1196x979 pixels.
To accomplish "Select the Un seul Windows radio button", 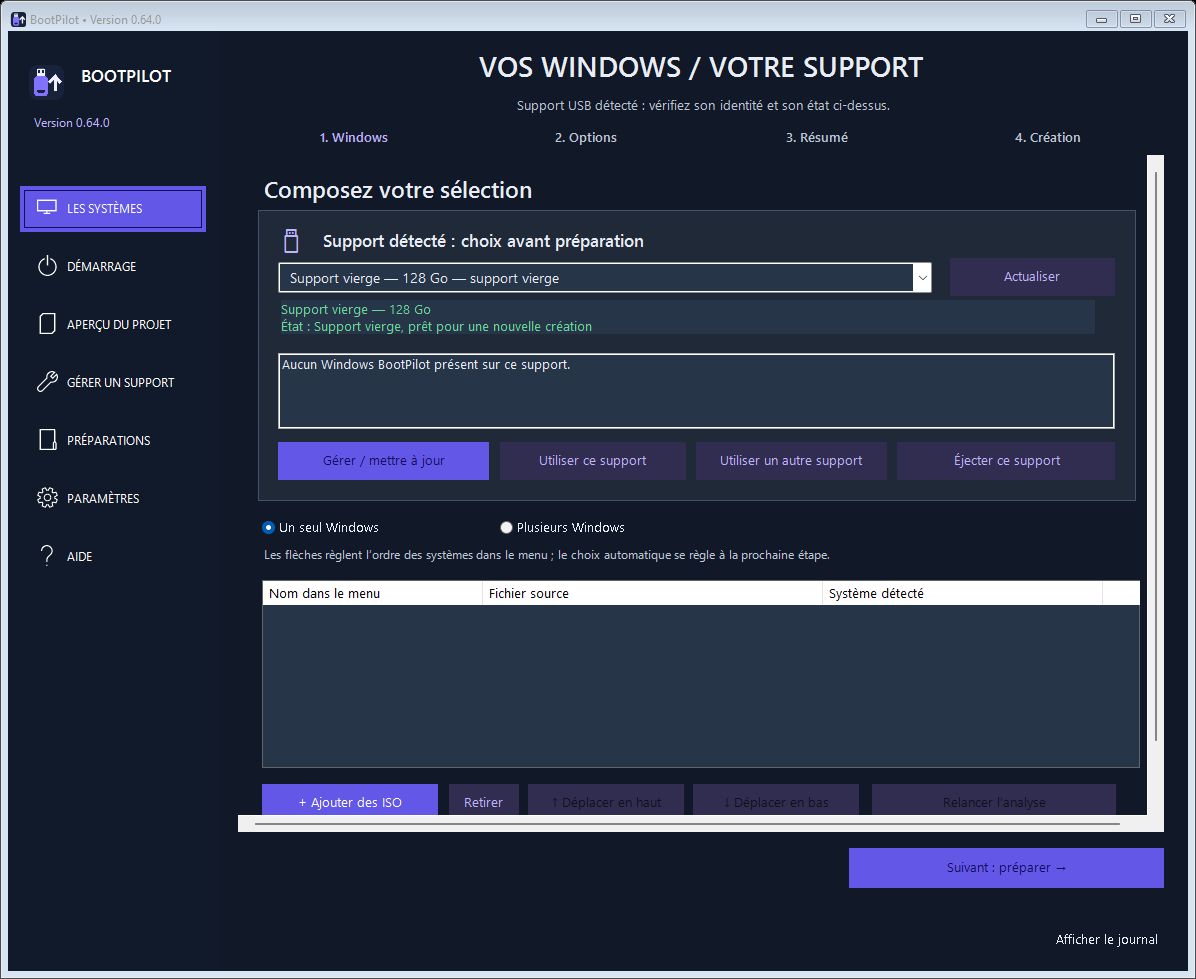I will pyautogui.click(x=268, y=528).
